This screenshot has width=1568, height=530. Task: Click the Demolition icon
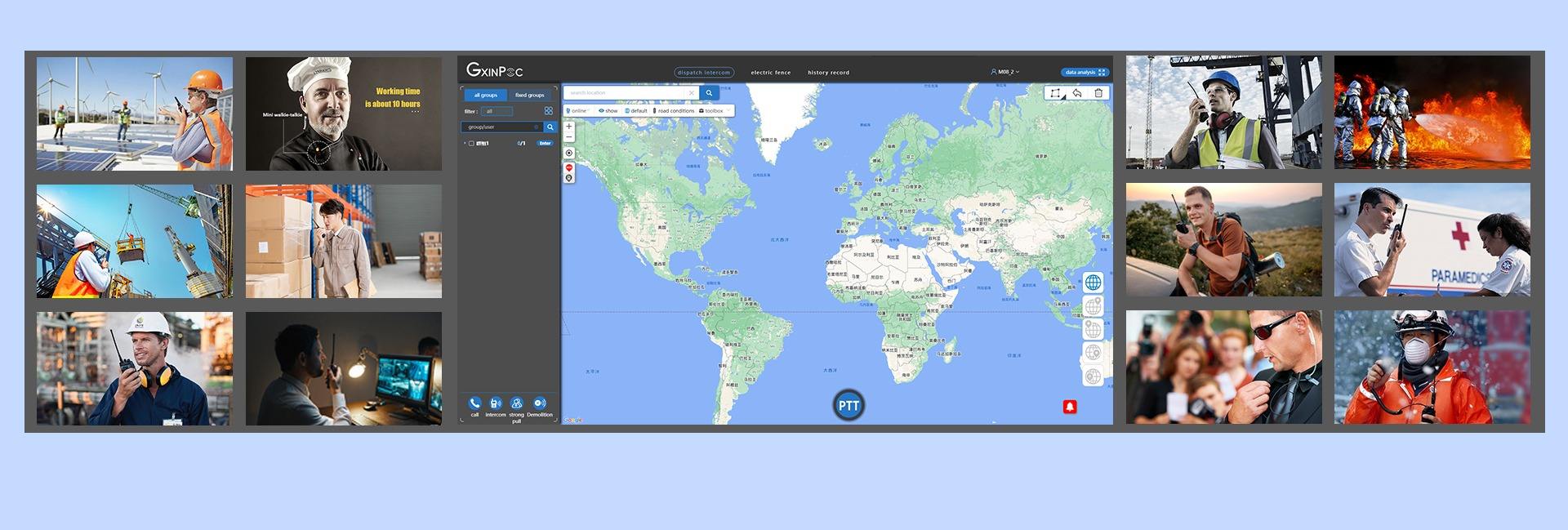pos(539,403)
